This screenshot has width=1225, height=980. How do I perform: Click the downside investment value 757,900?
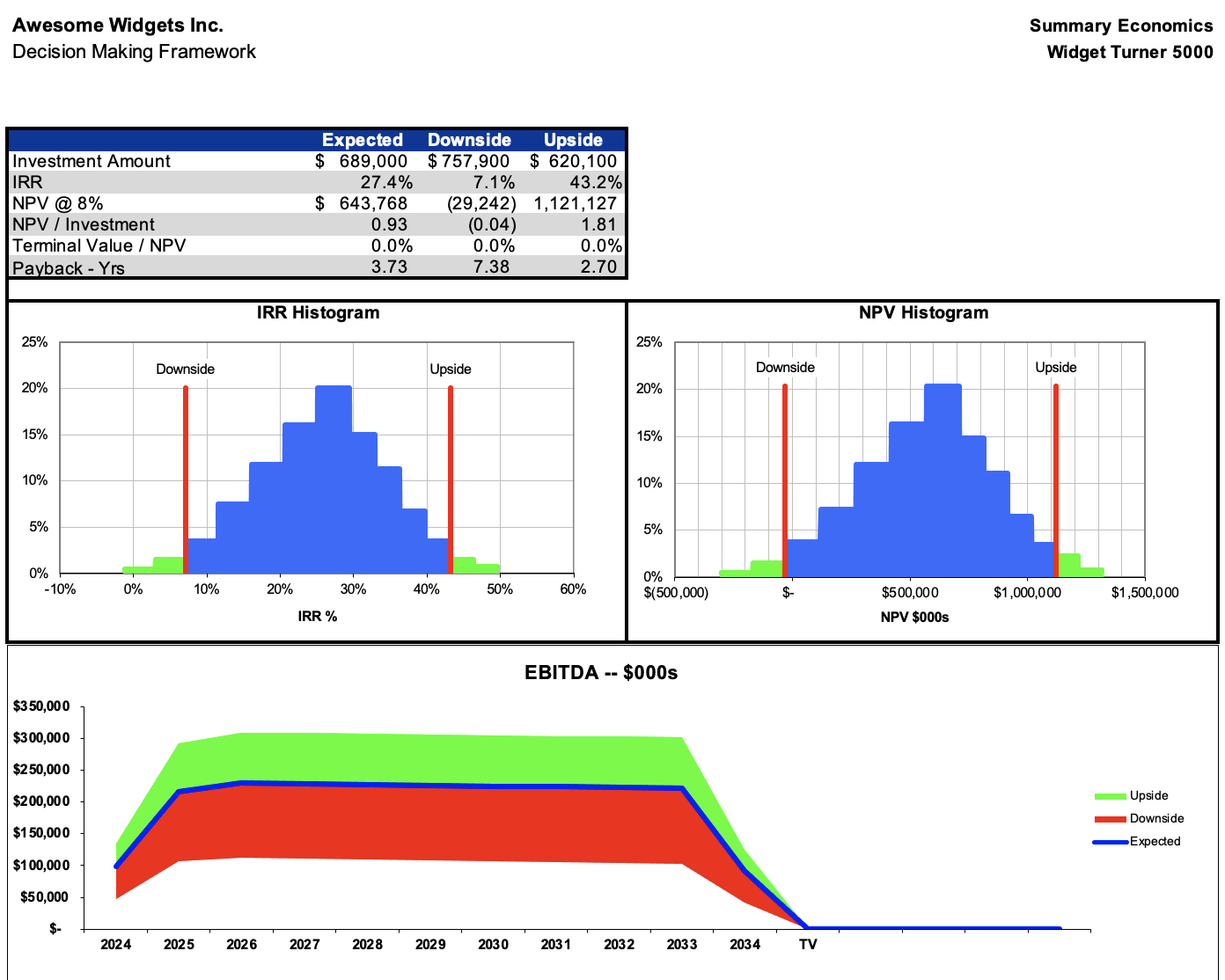[475, 161]
